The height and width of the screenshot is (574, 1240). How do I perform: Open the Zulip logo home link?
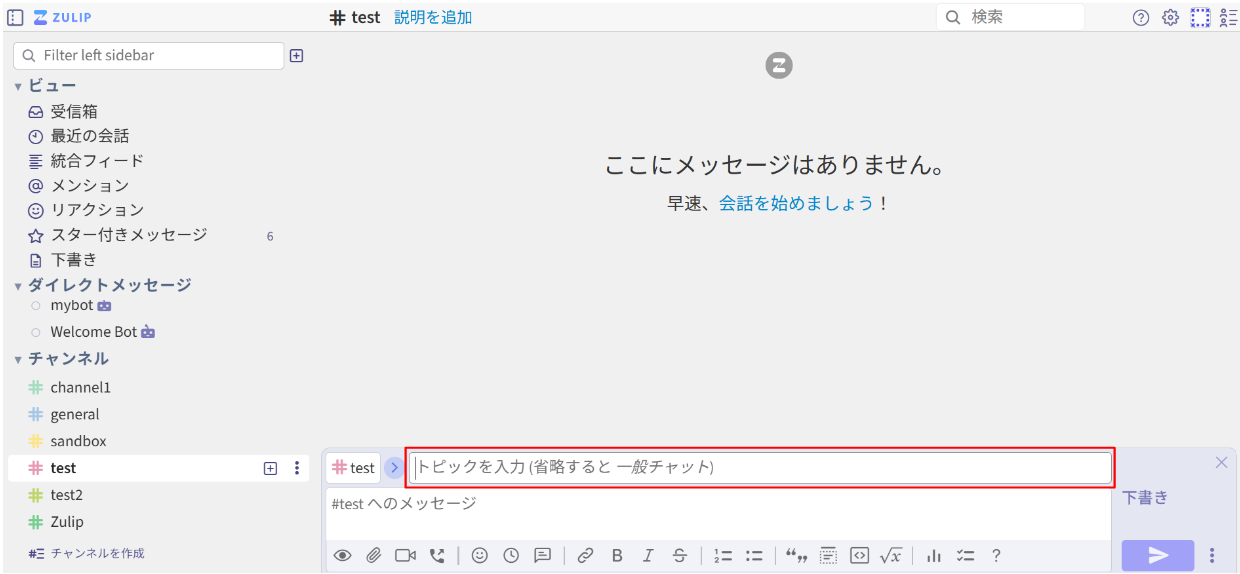62,17
